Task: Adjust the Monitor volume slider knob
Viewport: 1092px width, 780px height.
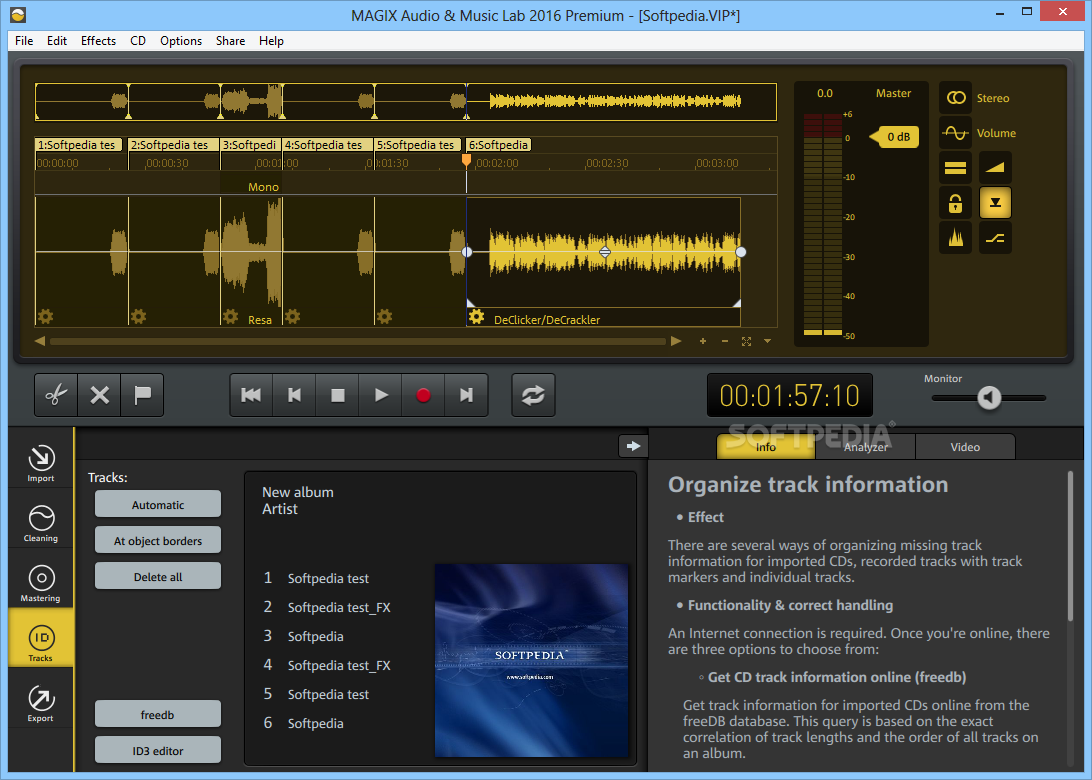Action: (x=989, y=398)
